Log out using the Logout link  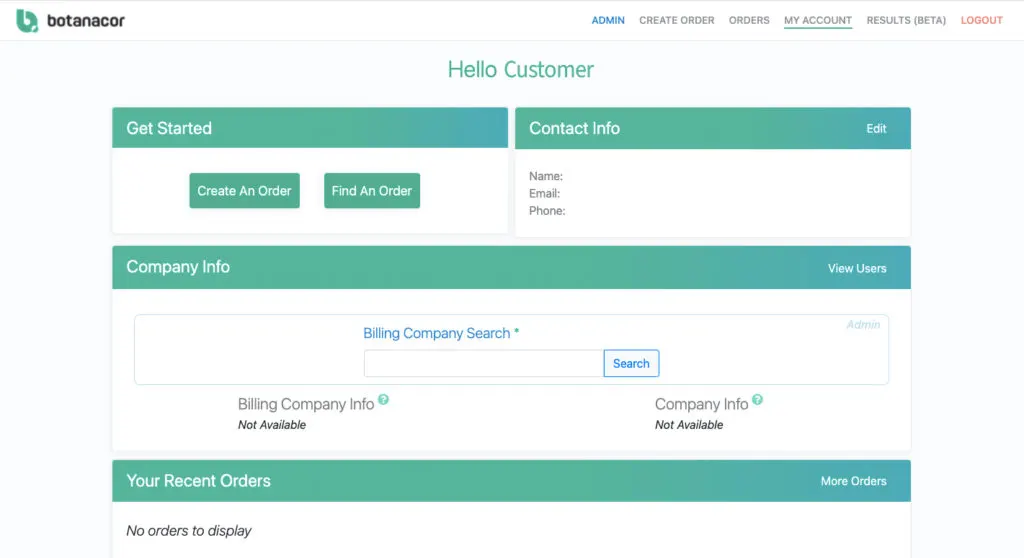[981, 20]
